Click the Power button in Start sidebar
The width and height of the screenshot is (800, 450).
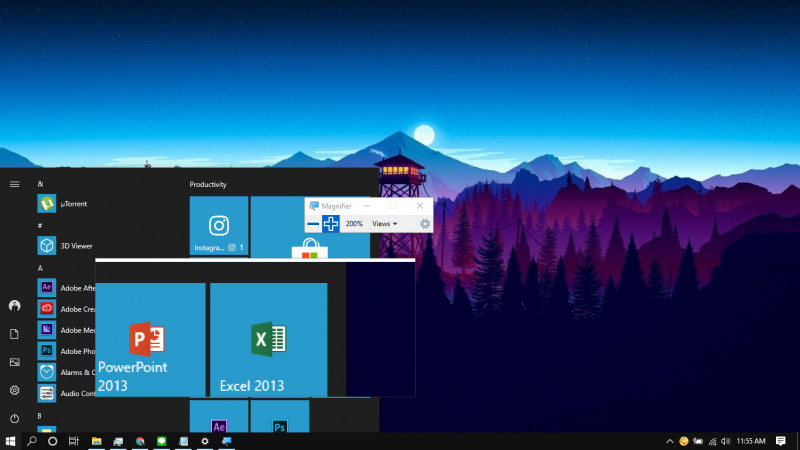coord(14,418)
